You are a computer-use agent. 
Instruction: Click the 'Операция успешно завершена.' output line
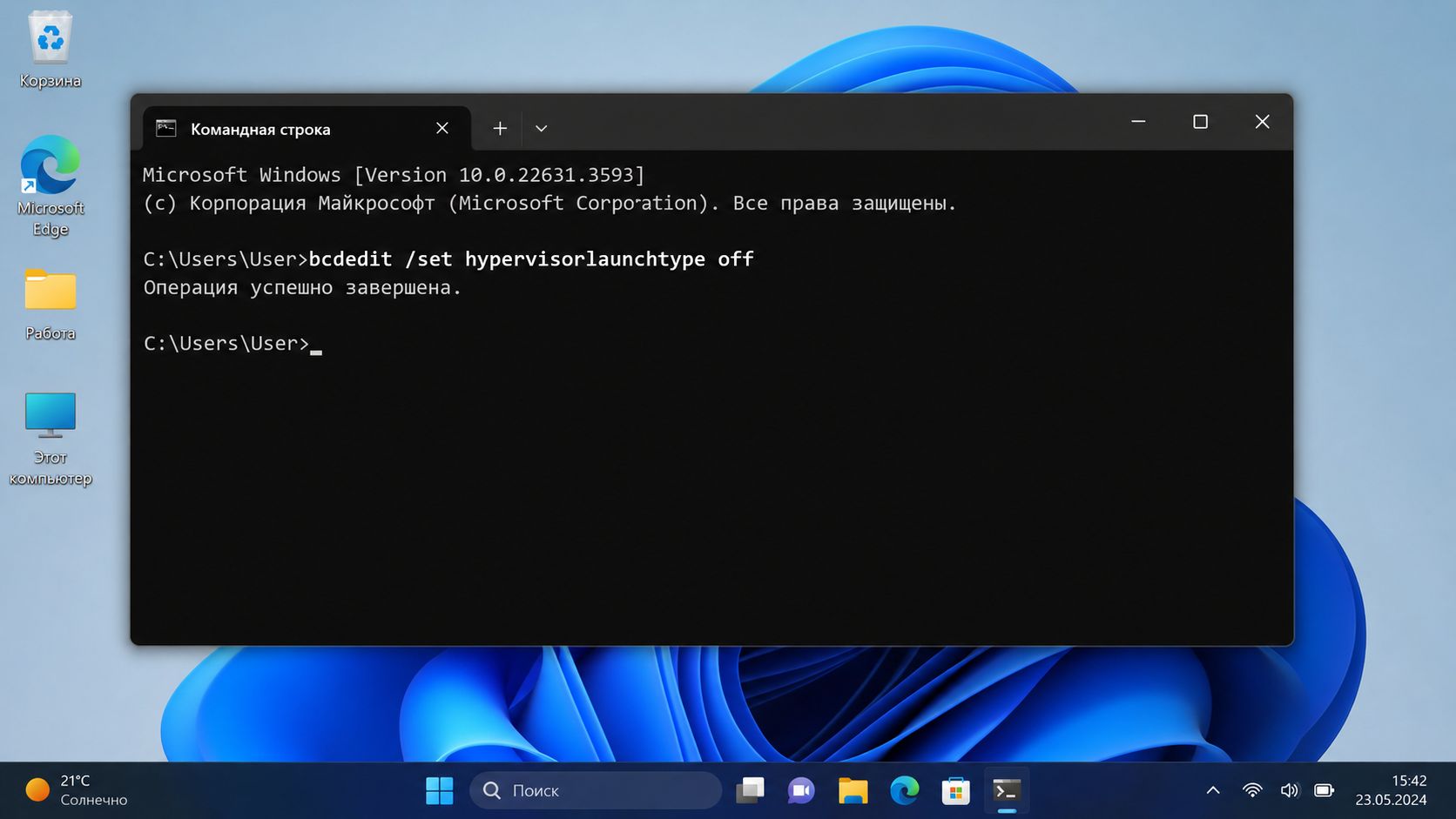pyautogui.click(x=302, y=287)
